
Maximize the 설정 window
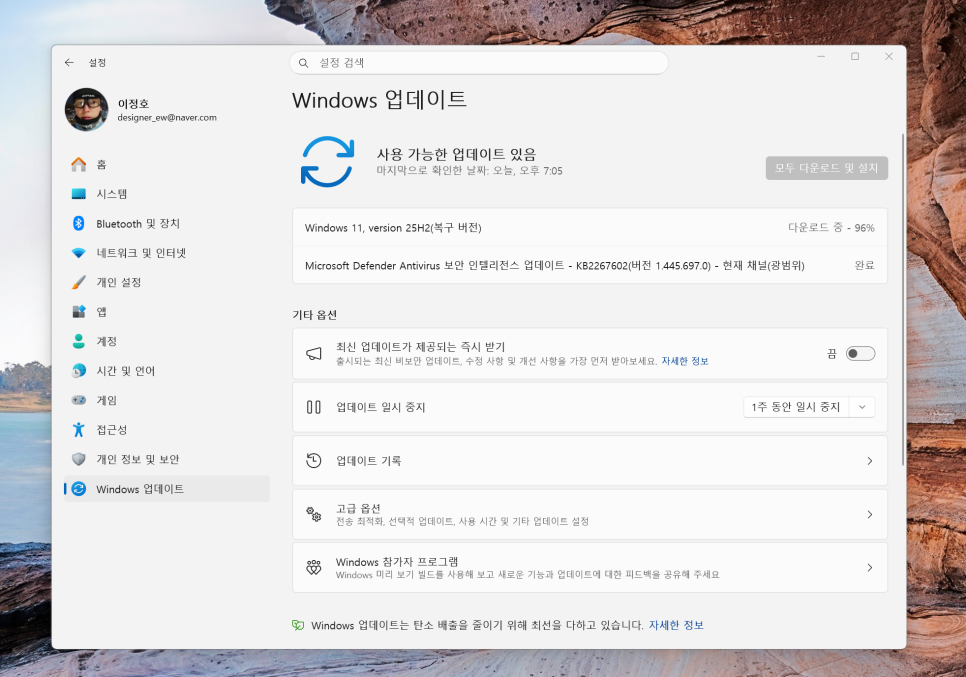(855, 57)
